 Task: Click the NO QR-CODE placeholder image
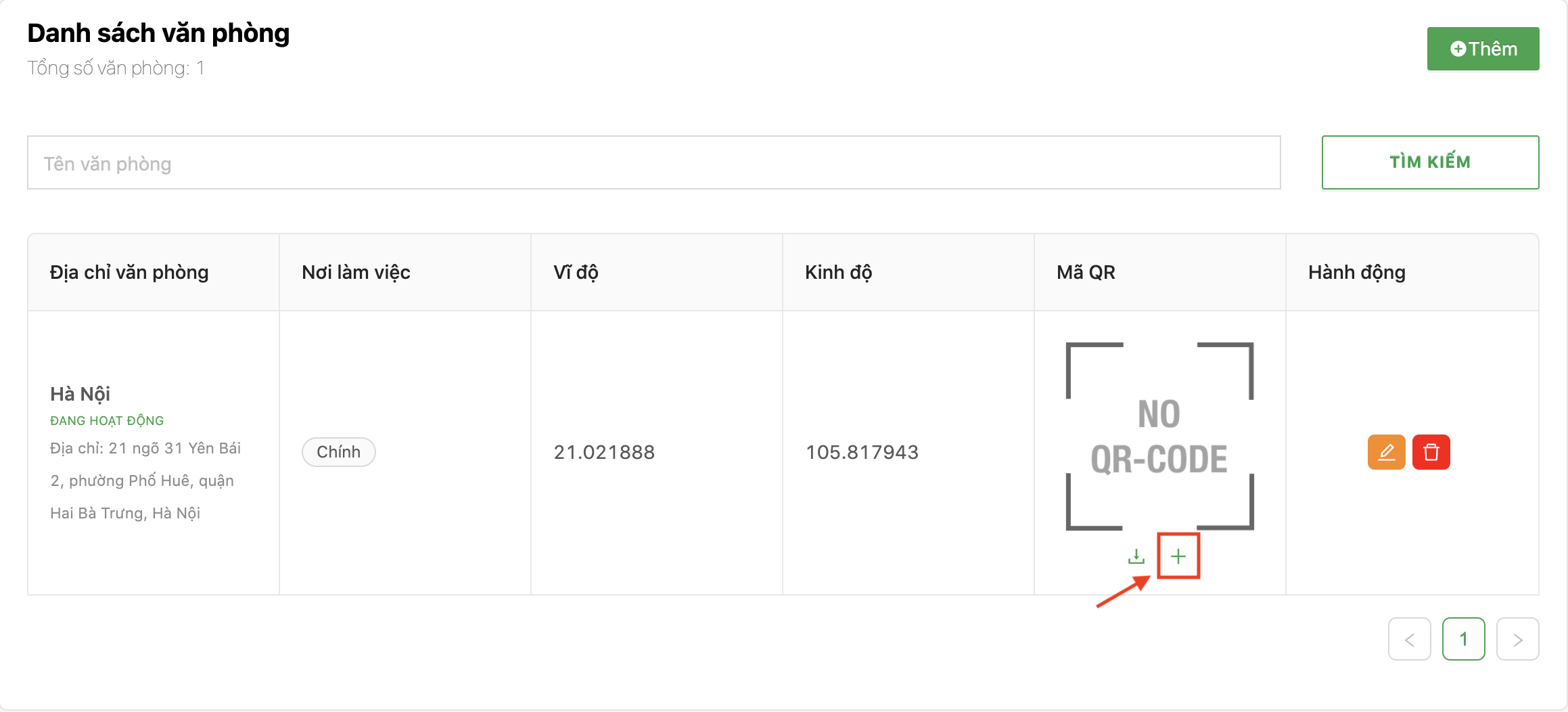click(x=1159, y=437)
